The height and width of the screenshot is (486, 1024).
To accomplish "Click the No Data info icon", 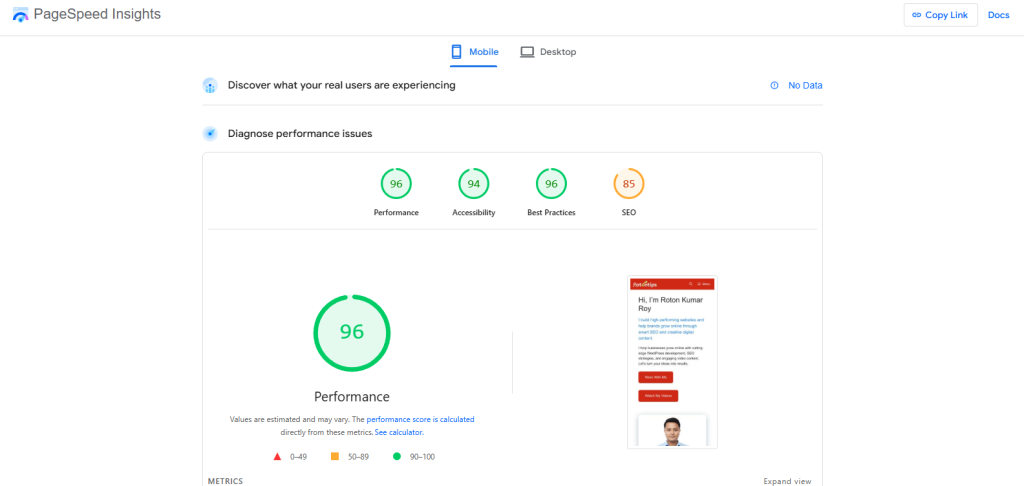I will click(775, 86).
